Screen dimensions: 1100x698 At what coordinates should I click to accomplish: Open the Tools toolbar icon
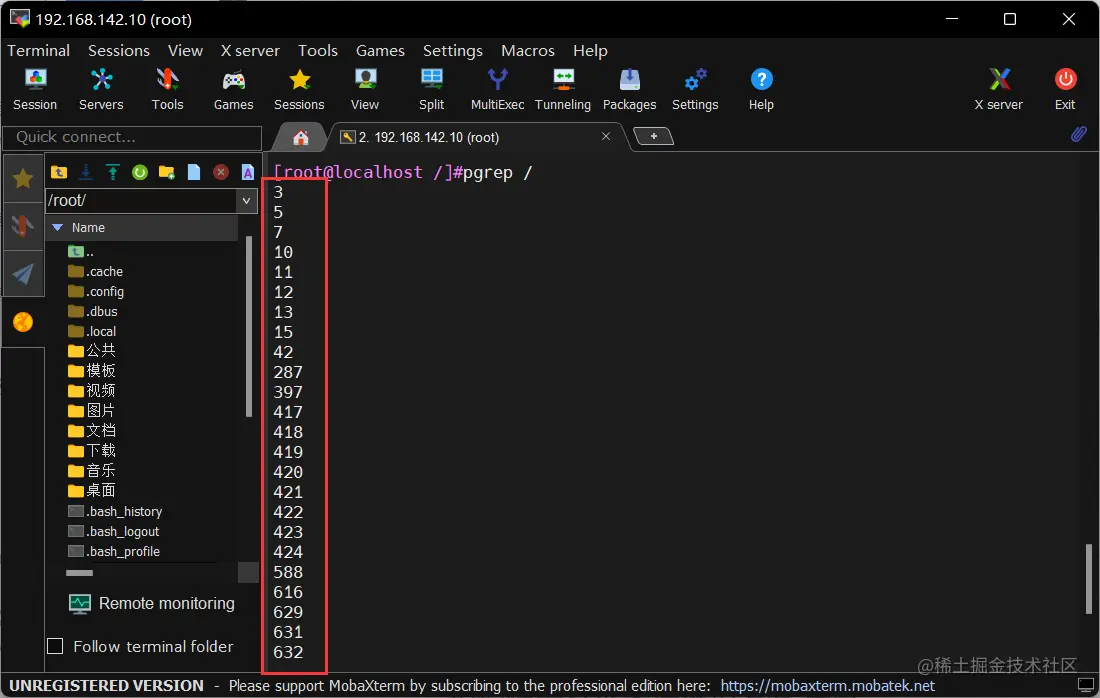coord(167,90)
